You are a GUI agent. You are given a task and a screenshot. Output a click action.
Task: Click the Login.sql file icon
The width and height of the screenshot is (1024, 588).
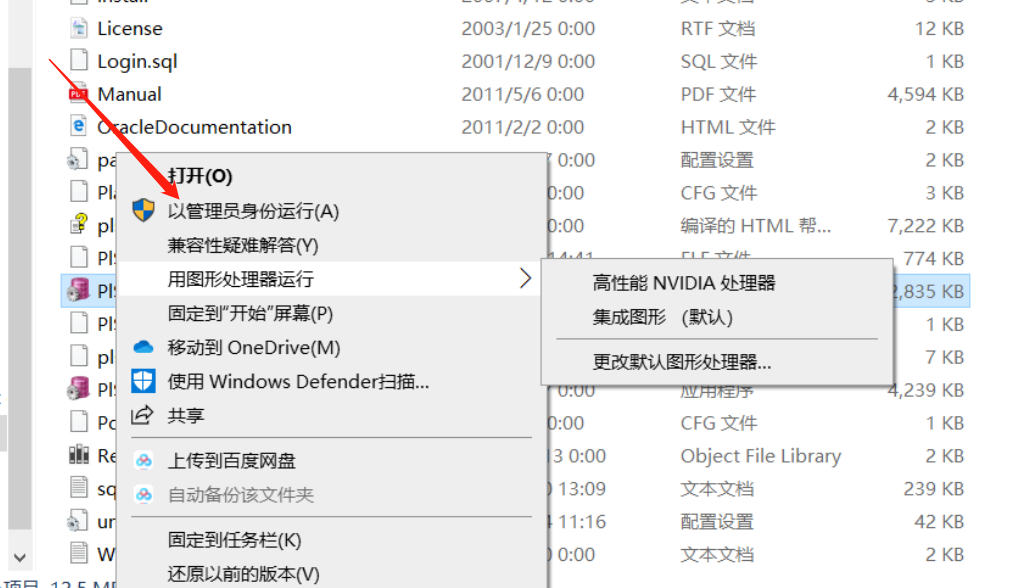(x=79, y=61)
